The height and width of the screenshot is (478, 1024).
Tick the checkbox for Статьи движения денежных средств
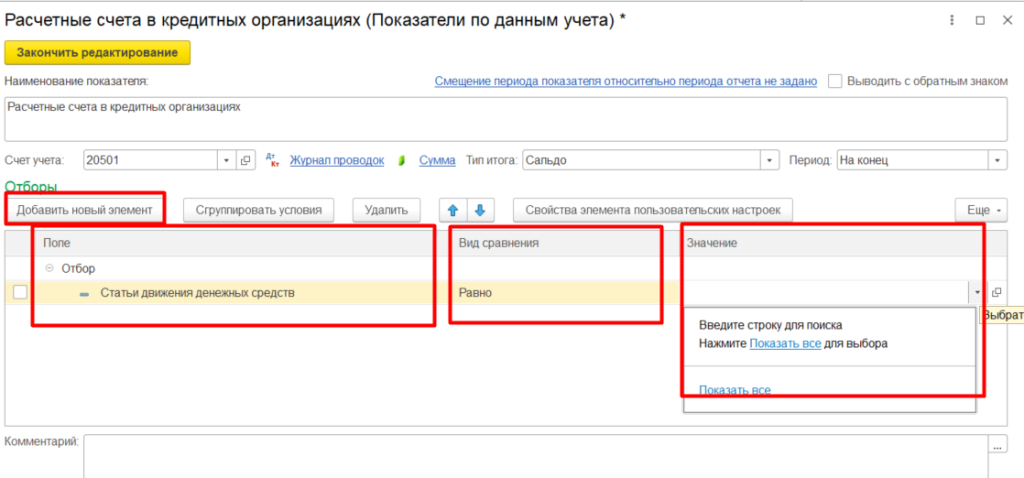[x=19, y=293]
